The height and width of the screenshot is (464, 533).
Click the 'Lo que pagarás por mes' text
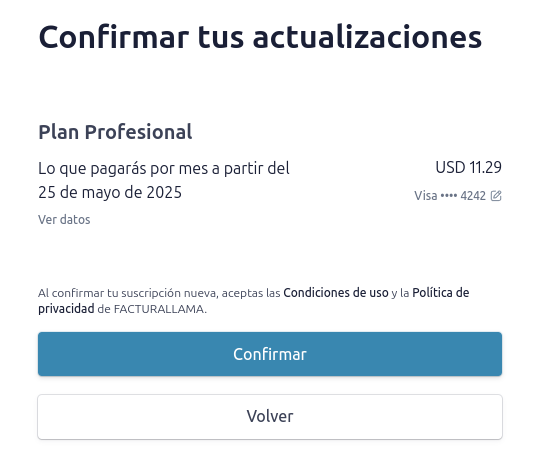click(123, 168)
